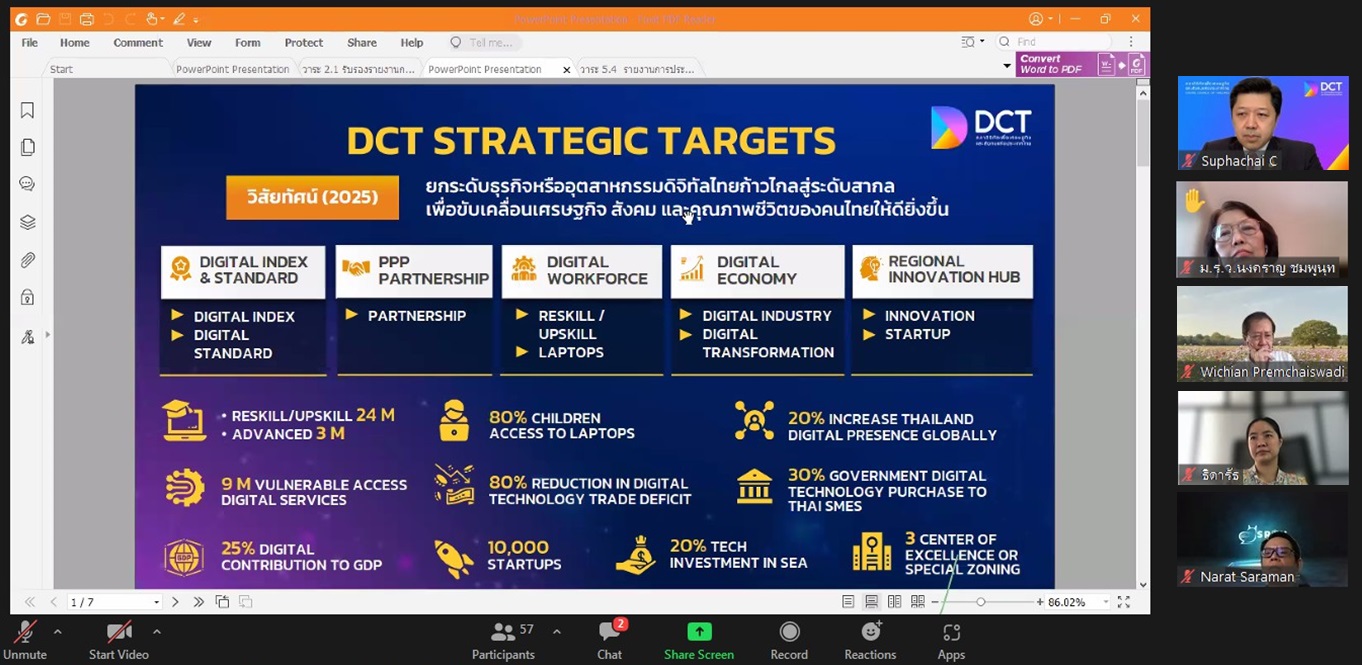Open the Bookmarks panel in sidebar
Image resolution: width=1362 pixels, height=665 pixels.
coord(27,110)
